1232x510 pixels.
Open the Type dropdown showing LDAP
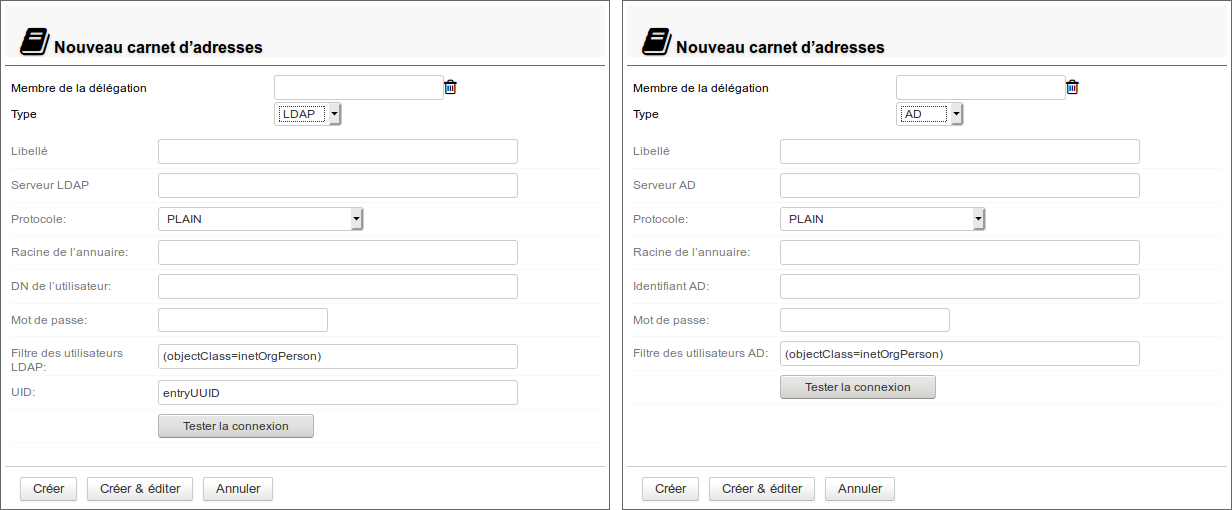(x=308, y=115)
